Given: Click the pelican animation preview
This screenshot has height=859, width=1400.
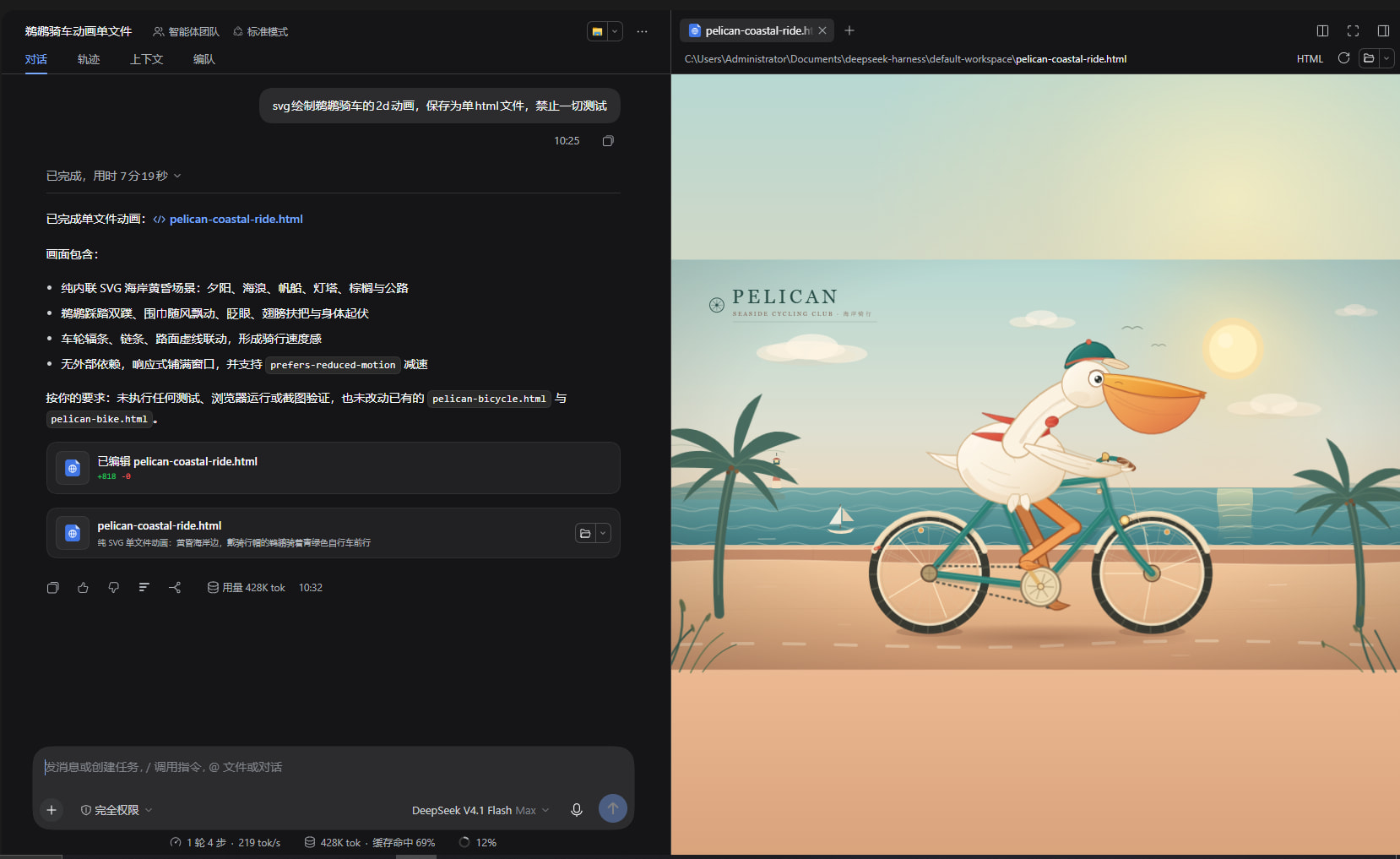Looking at the screenshot, I should pos(1035,465).
